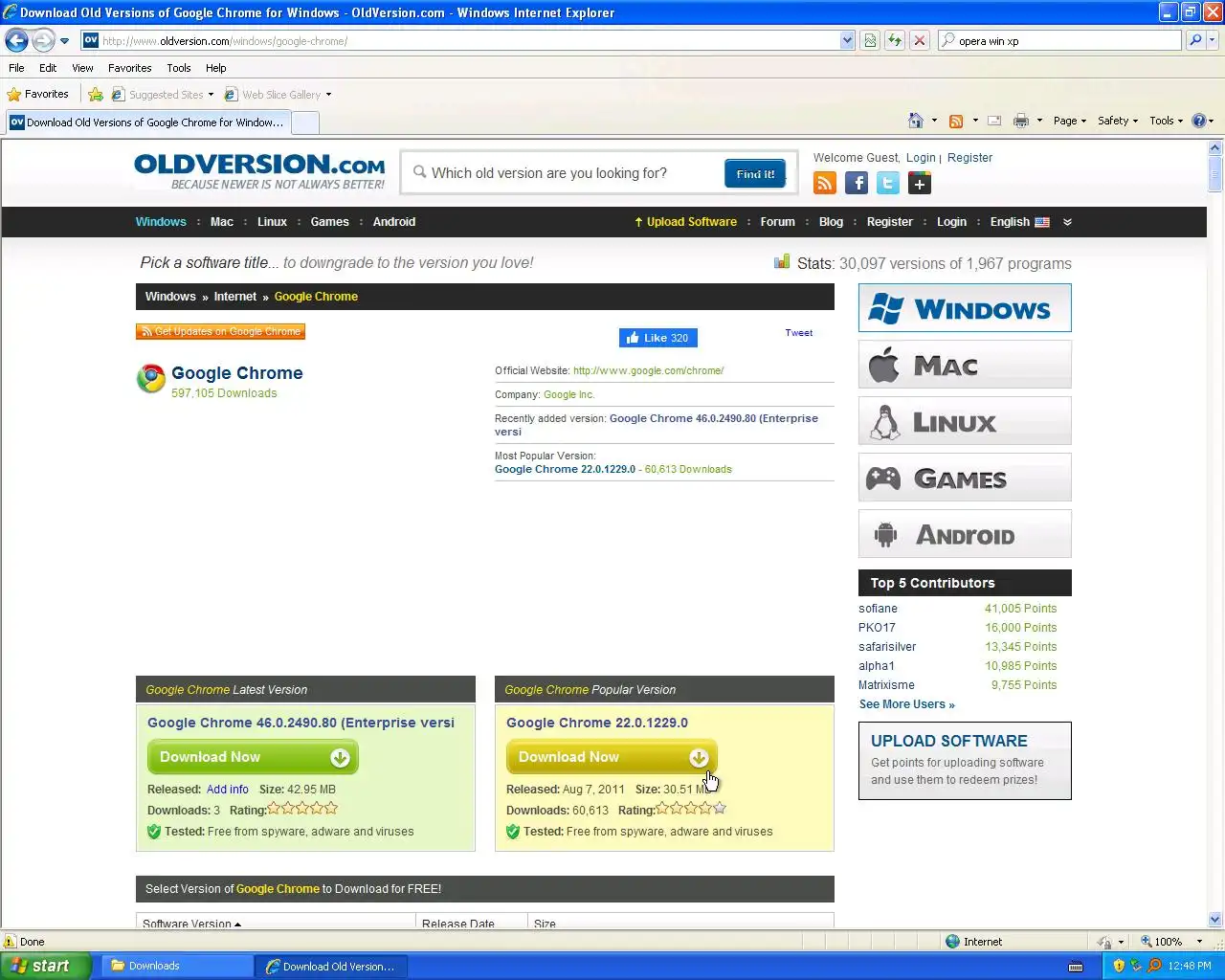The image size is (1225, 980).
Task: Click the Linux platform banner
Action: pos(965,421)
